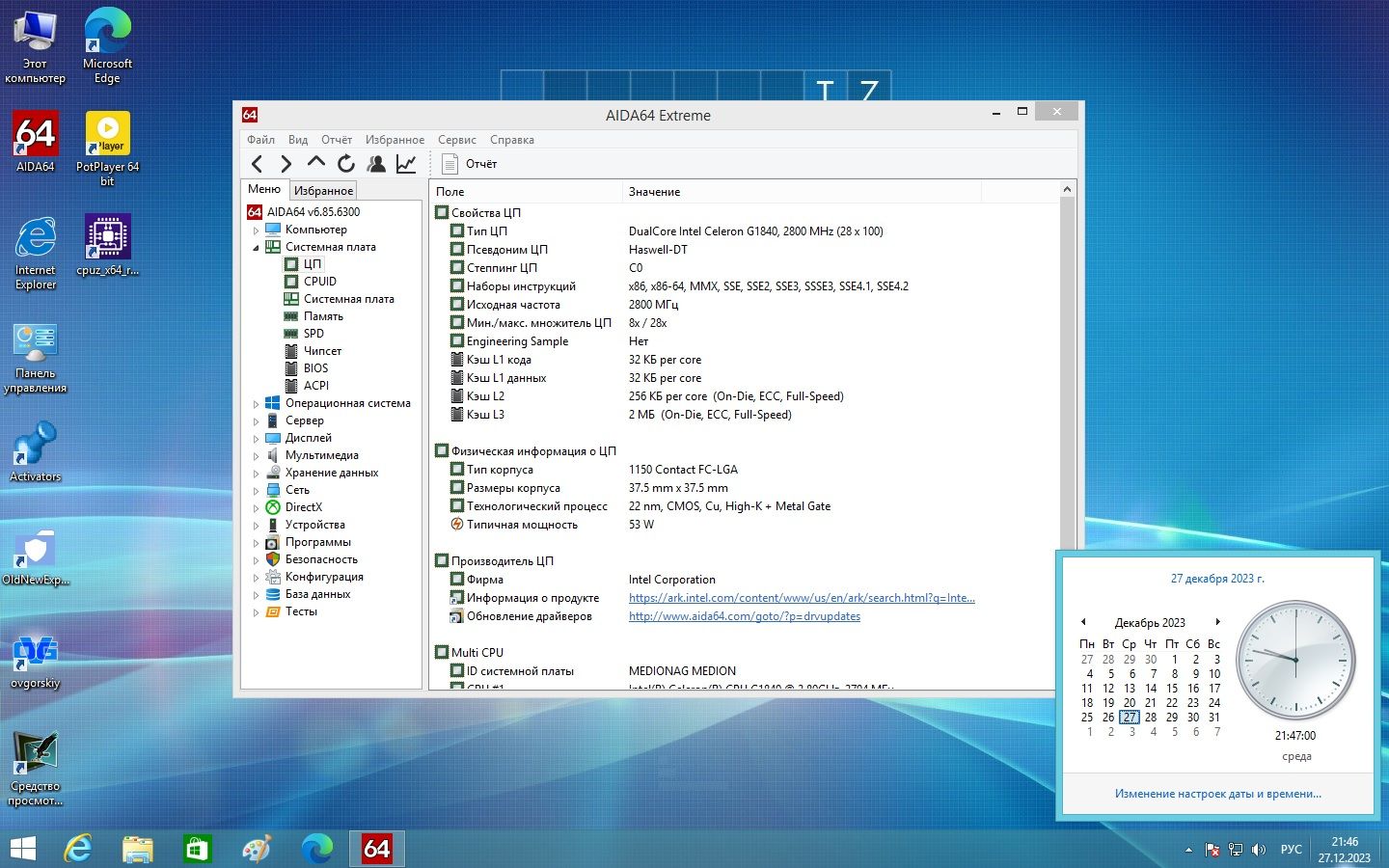The image size is (1389, 868).
Task: Open the ark.intel.com product info link
Action: pos(802,598)
